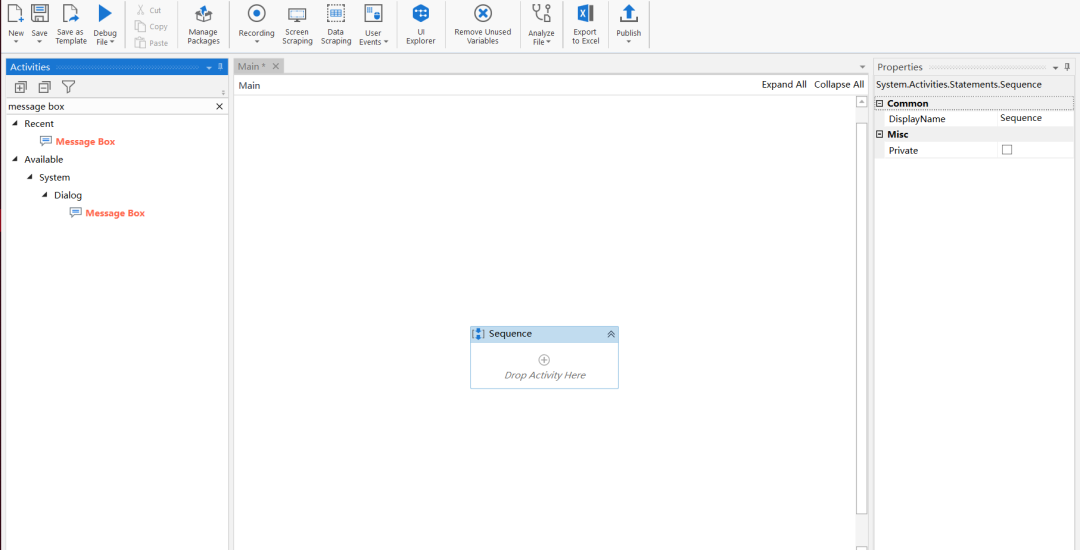Click the Analyze File stethoscope icon

coord(541,13)
